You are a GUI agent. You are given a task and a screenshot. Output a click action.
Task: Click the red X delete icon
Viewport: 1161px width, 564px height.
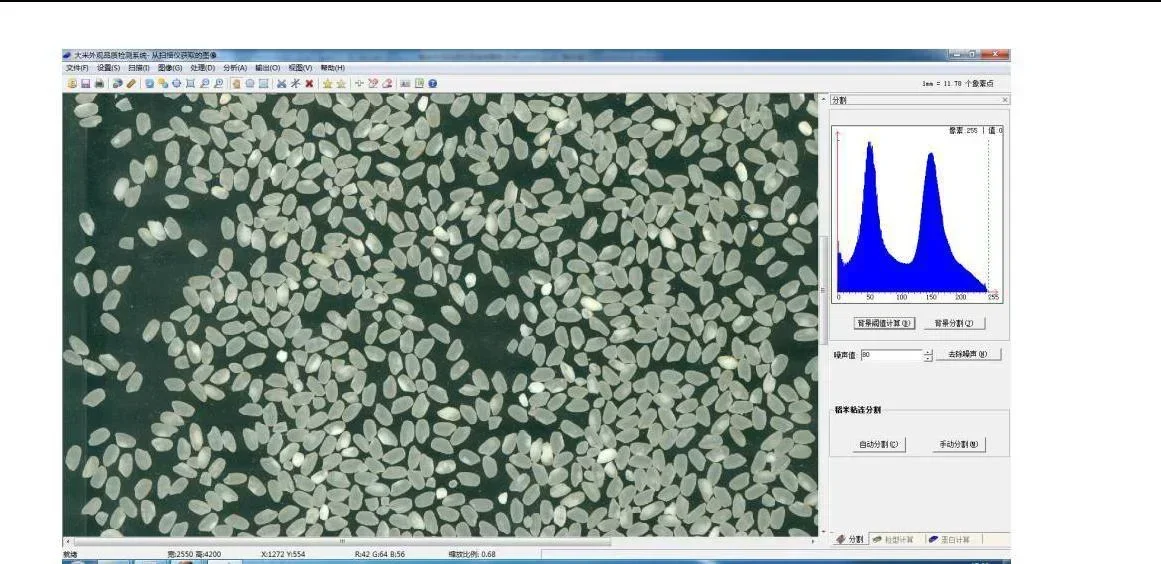pyautogui.click(x=310, y=84)
